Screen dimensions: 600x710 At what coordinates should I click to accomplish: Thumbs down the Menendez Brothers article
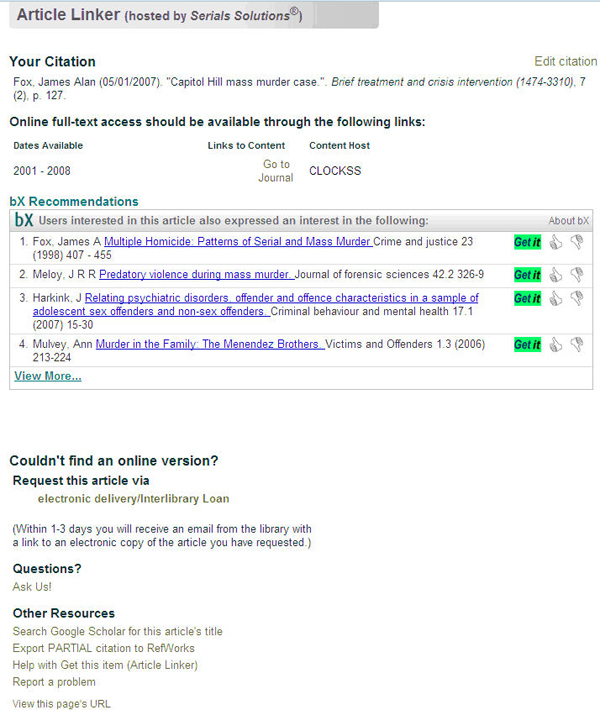click(x=577, y=345)
